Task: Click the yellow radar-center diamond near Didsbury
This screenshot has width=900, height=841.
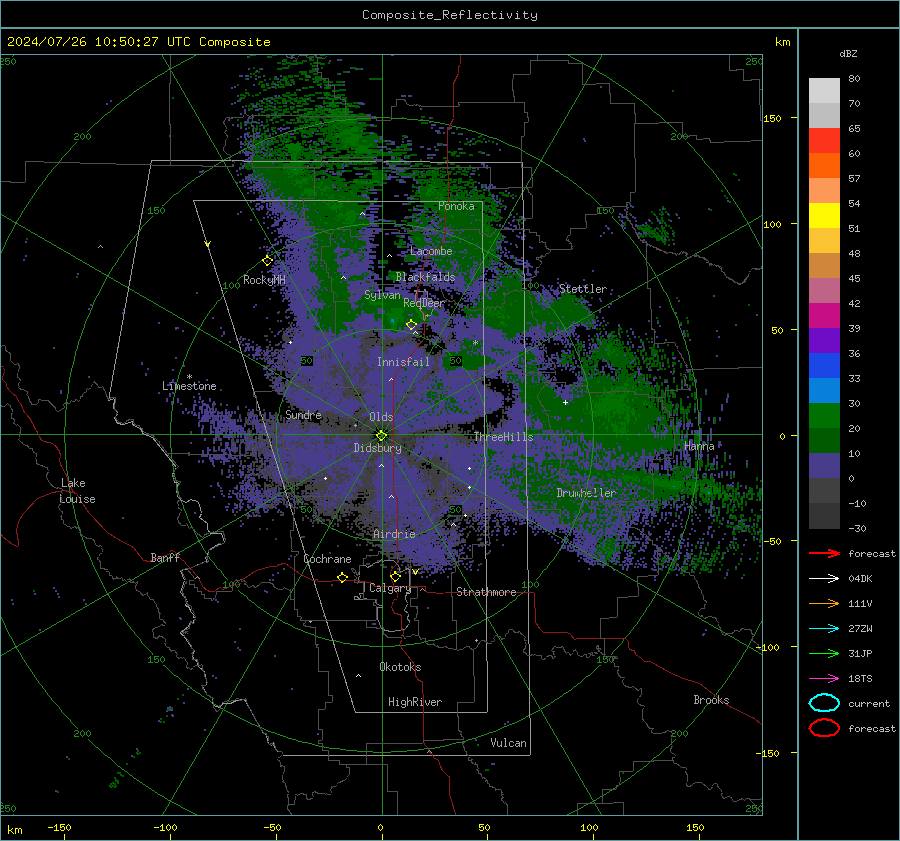Action: (381, 435)
